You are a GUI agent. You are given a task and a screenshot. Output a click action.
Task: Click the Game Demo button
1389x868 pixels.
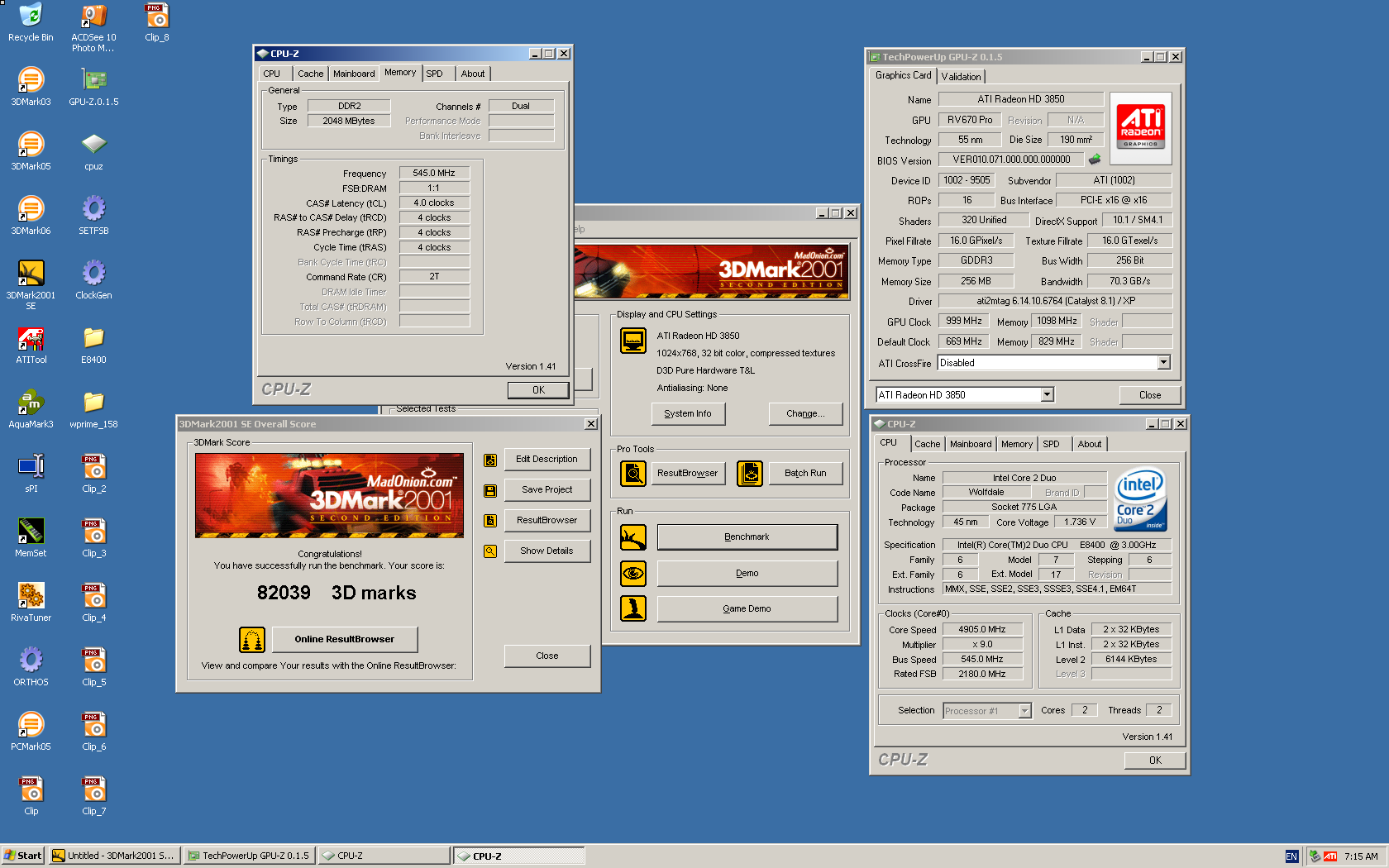pos(747,608)
